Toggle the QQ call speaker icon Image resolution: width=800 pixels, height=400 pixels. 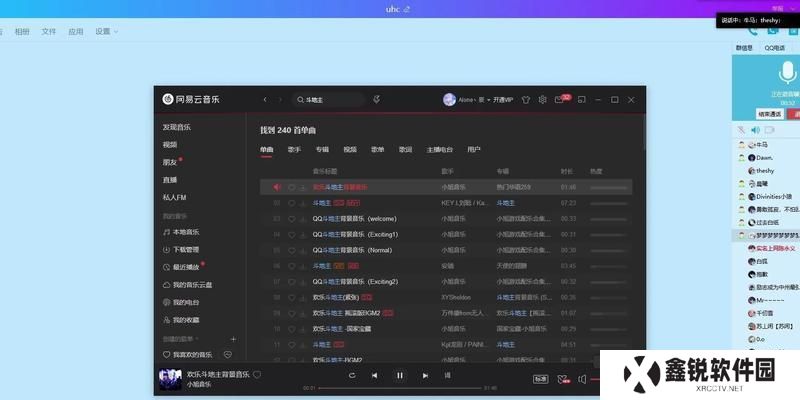click(x=755, y=130)
